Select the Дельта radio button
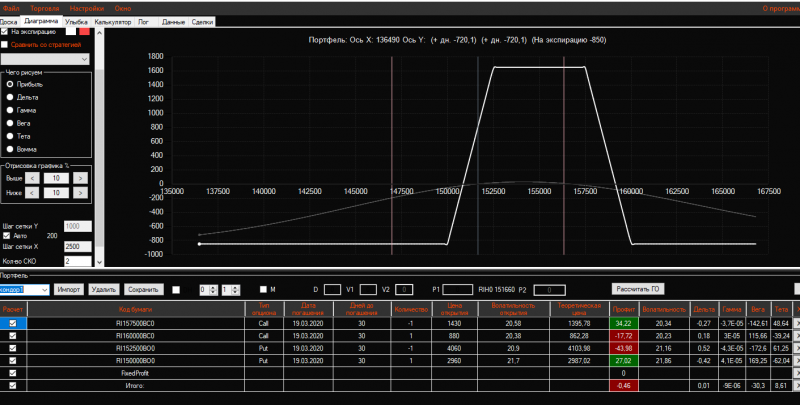The height and width of the screenshot is (405, 800). (10, 97)
